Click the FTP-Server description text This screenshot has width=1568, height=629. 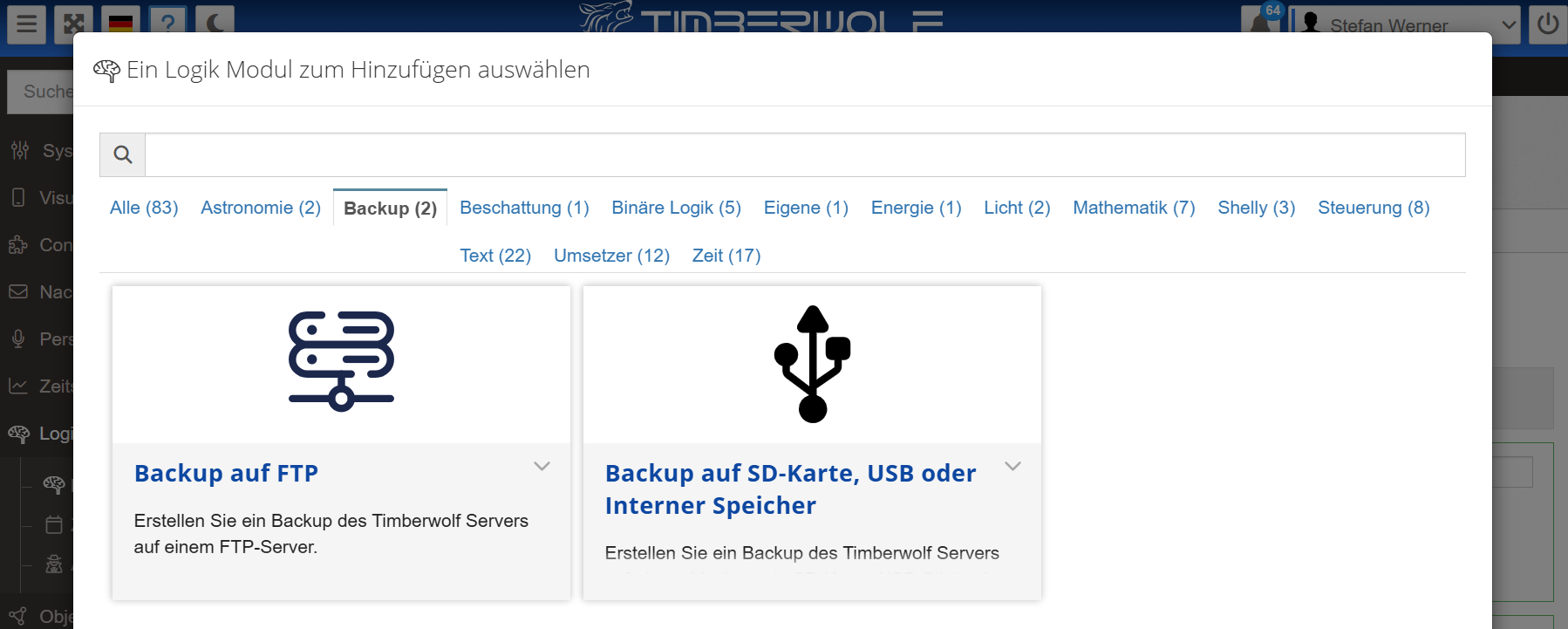tap(331, 534)
